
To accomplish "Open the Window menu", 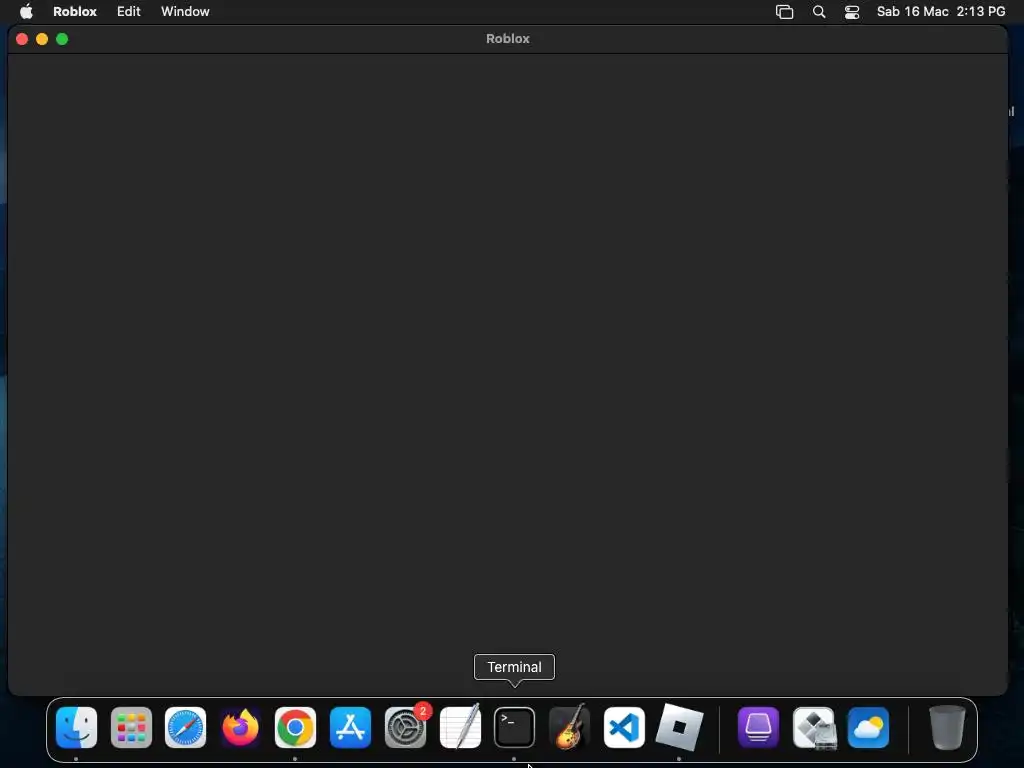I will tap(185, 12).
